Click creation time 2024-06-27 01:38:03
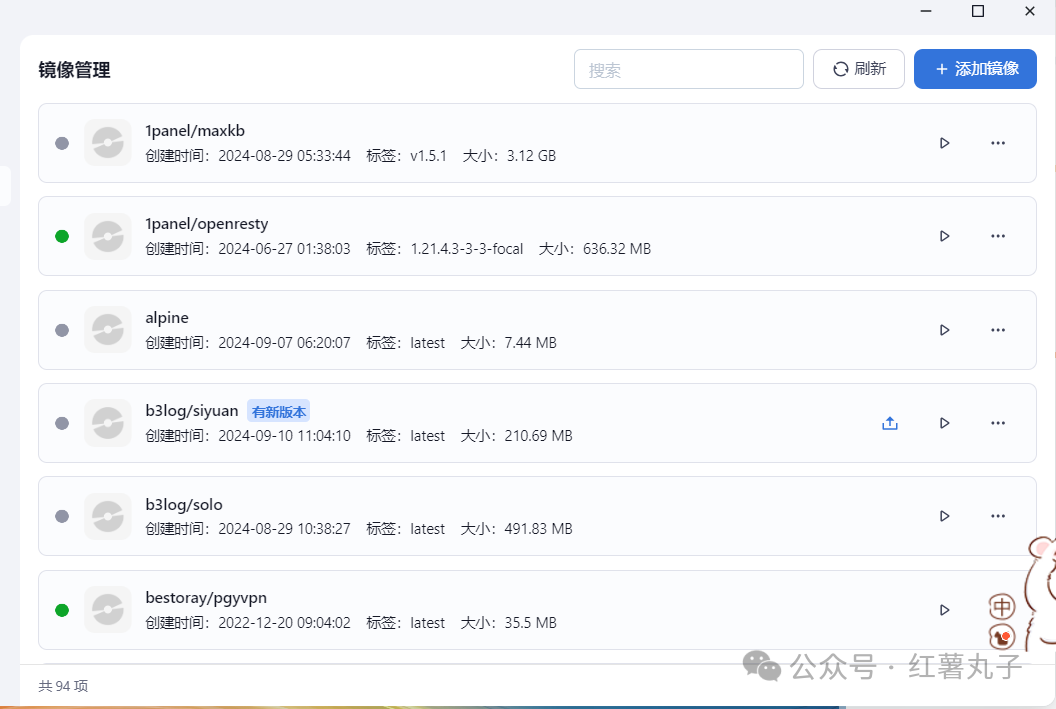The height and width of the screenshot is (709, 1056). point(284,248)
